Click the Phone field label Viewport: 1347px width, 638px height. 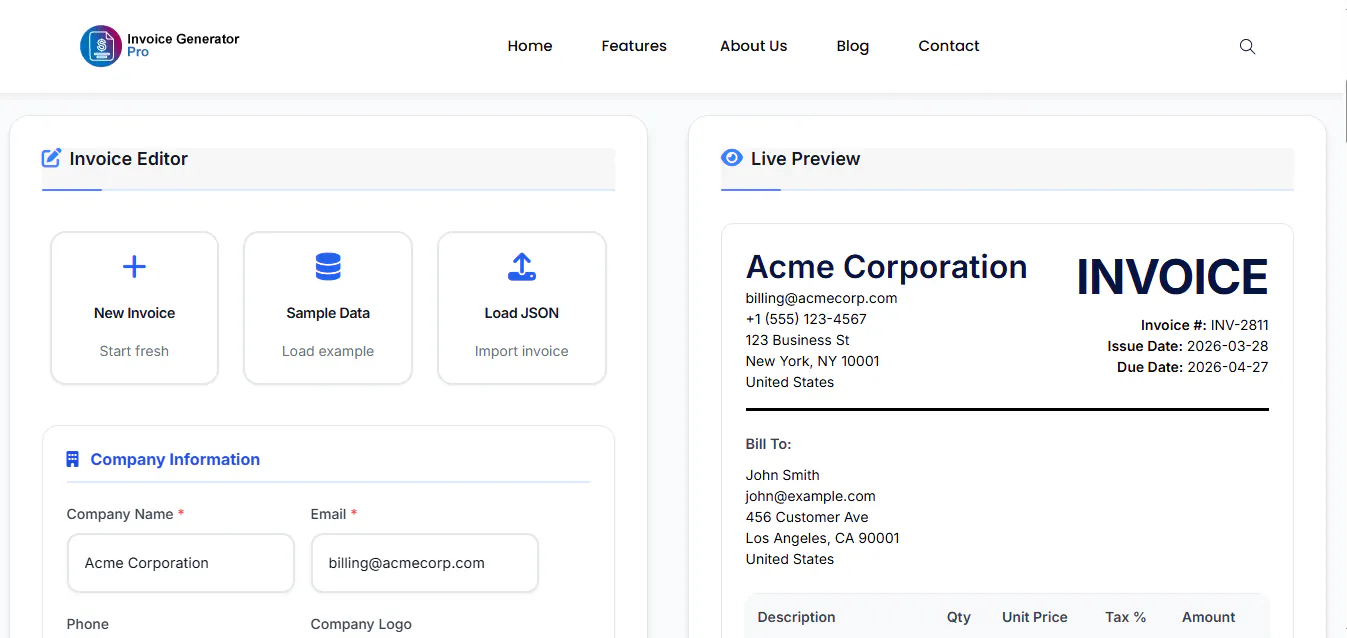[87, 624]
